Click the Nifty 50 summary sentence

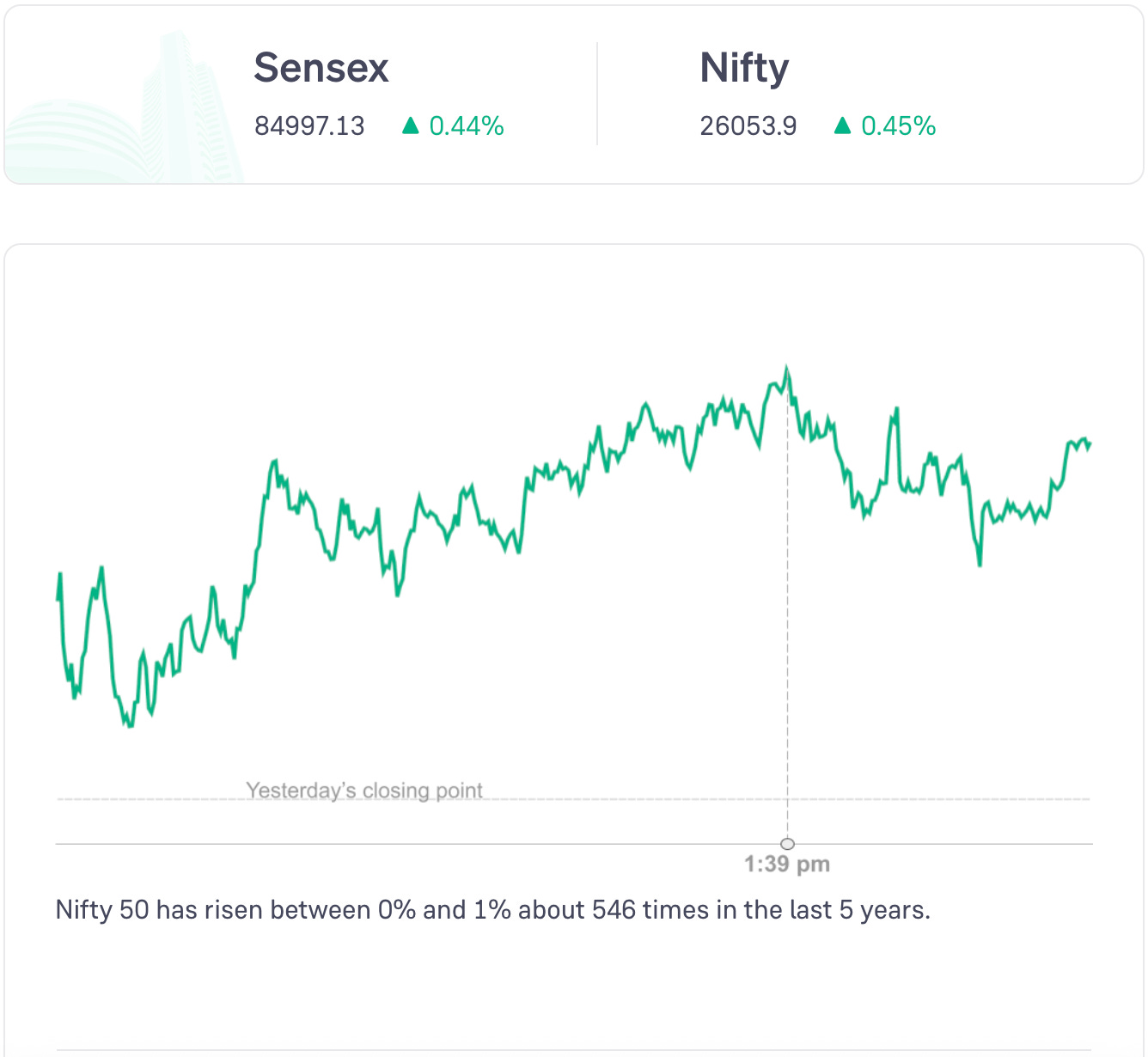(493, 909)
